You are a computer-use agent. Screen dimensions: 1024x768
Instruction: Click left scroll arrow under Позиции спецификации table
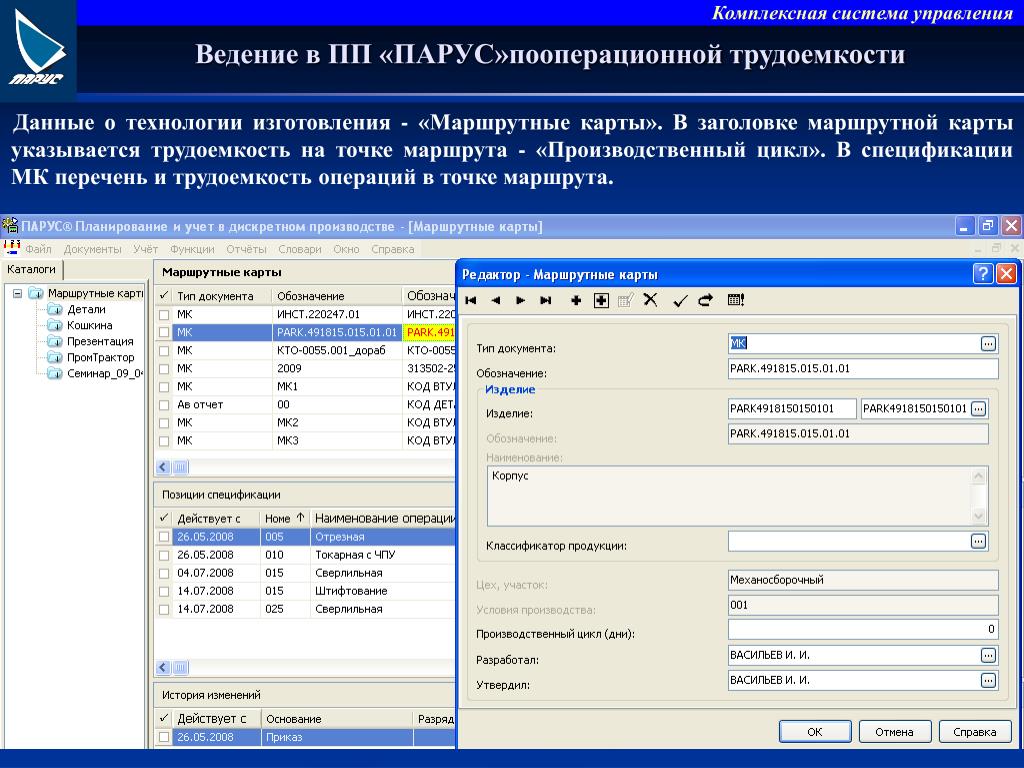tap(163, 667)
